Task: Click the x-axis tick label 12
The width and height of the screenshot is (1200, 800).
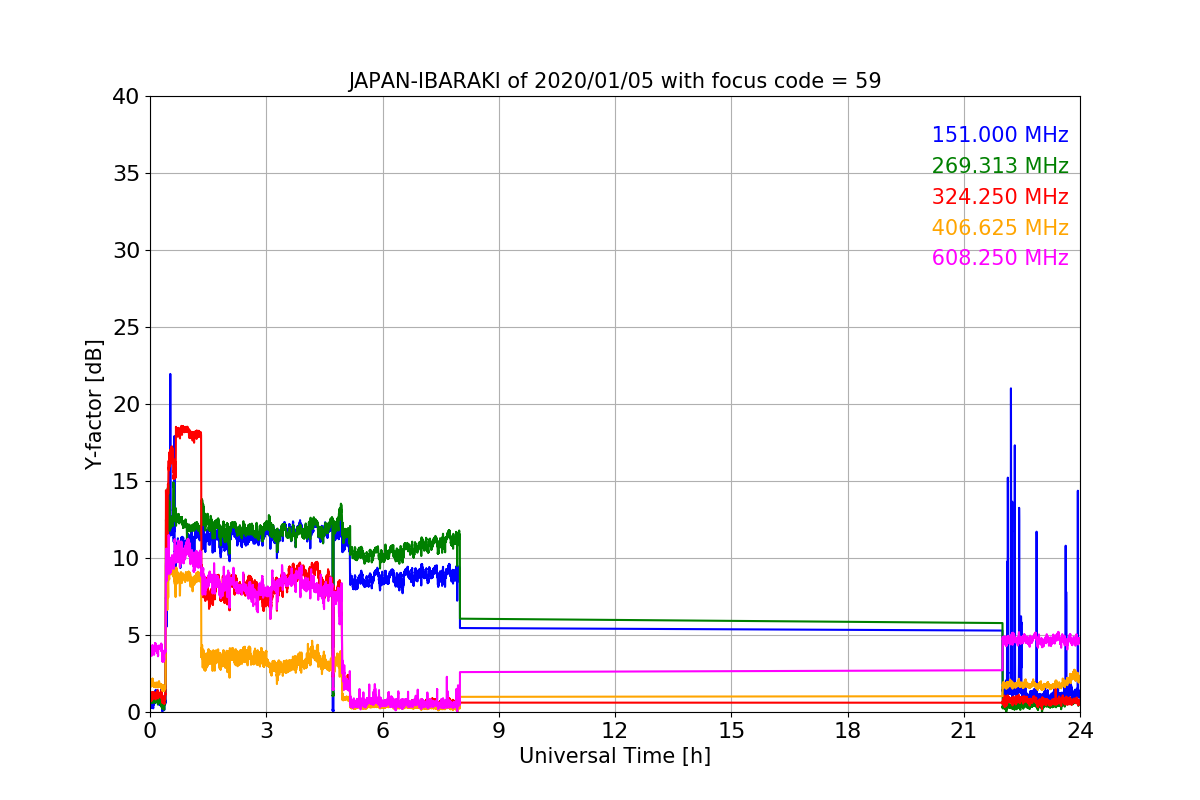Action: click(x=615, y=730)
